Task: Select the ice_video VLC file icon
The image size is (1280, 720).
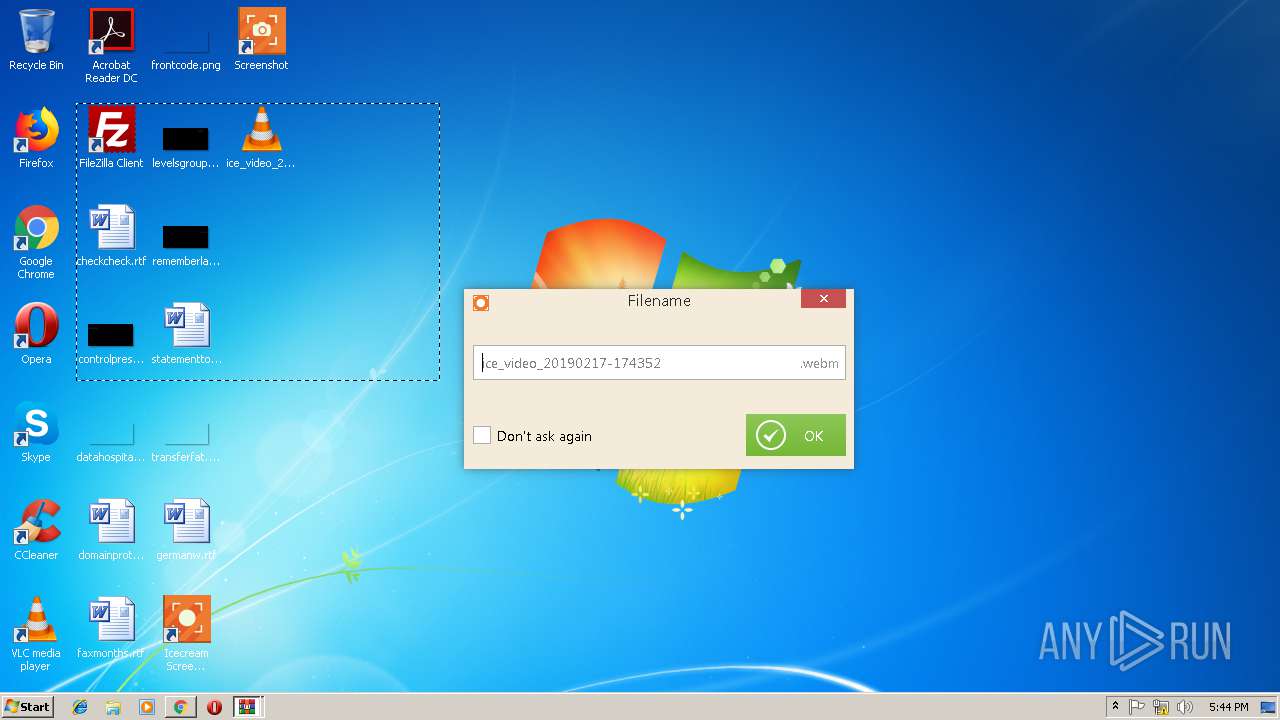Action: click(x=261, y=138)
